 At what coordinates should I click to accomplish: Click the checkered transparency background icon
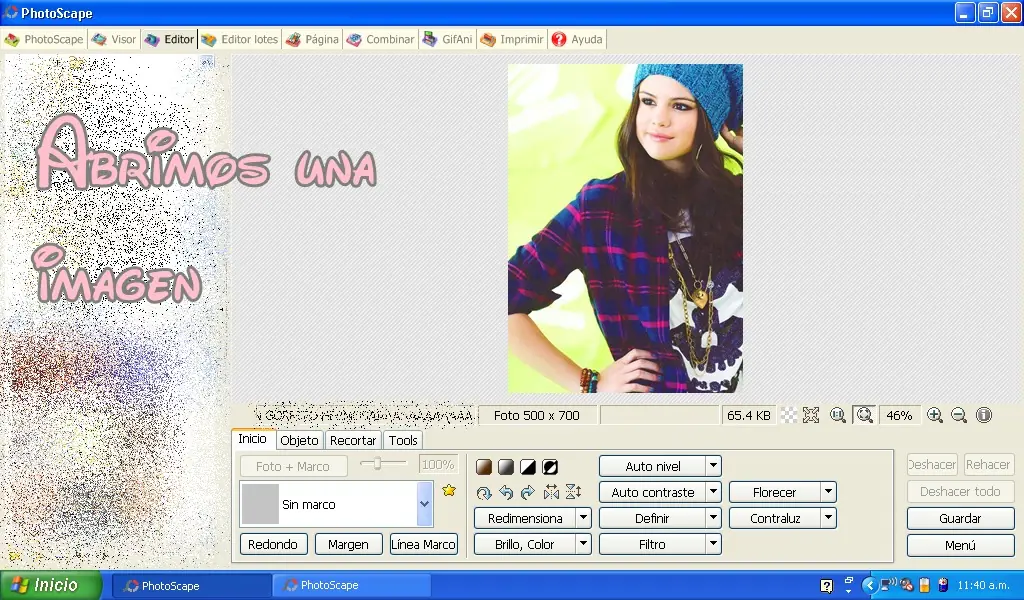790,415
